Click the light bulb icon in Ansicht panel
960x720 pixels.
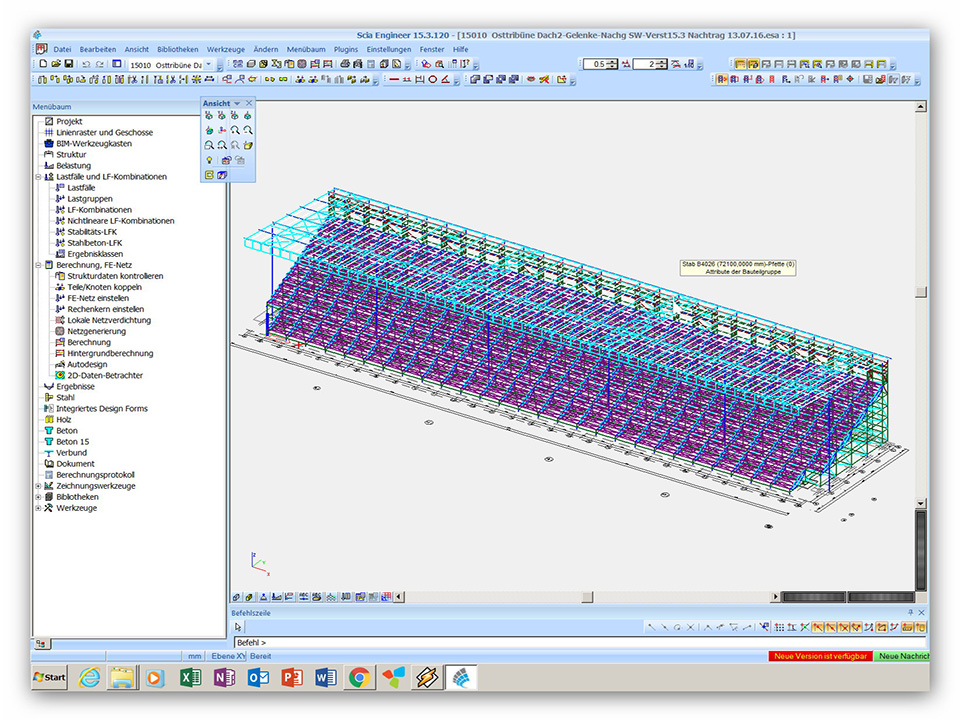(209, 160)
